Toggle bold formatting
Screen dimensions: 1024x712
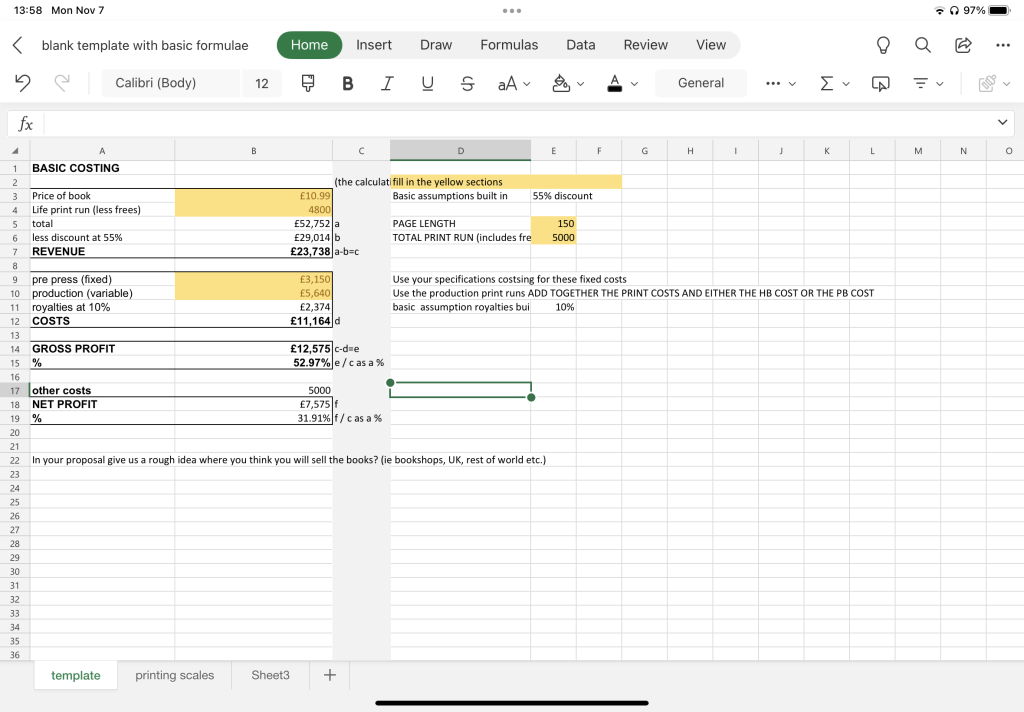[x=347, y=83]
